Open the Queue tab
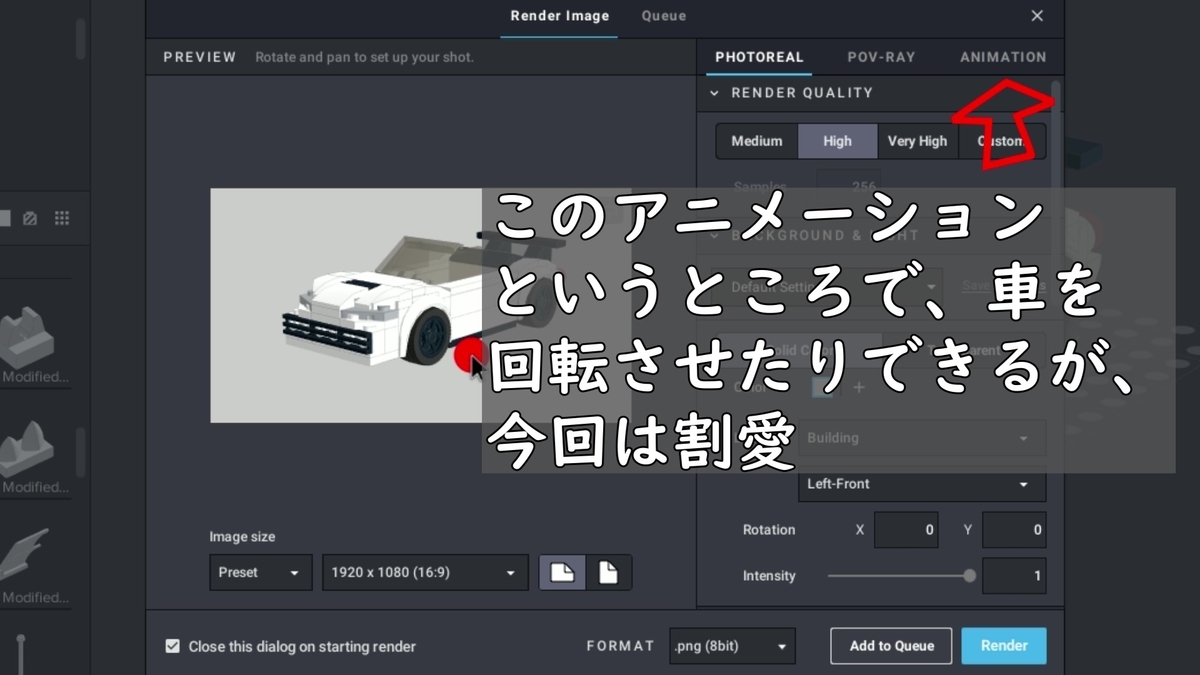Screen dimensions: 1200x675 point(664,16)
